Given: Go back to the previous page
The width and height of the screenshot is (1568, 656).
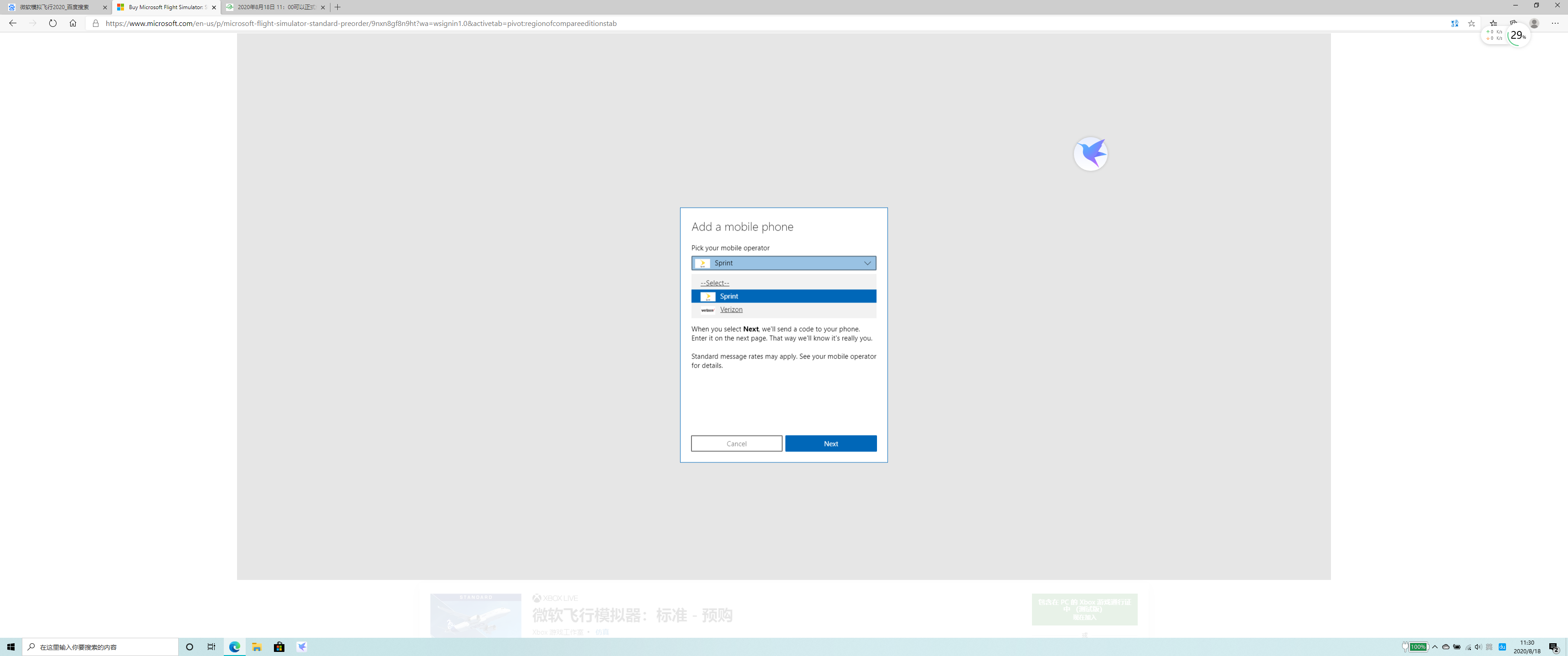Looking at the screenshot, I should coord(13,23).
